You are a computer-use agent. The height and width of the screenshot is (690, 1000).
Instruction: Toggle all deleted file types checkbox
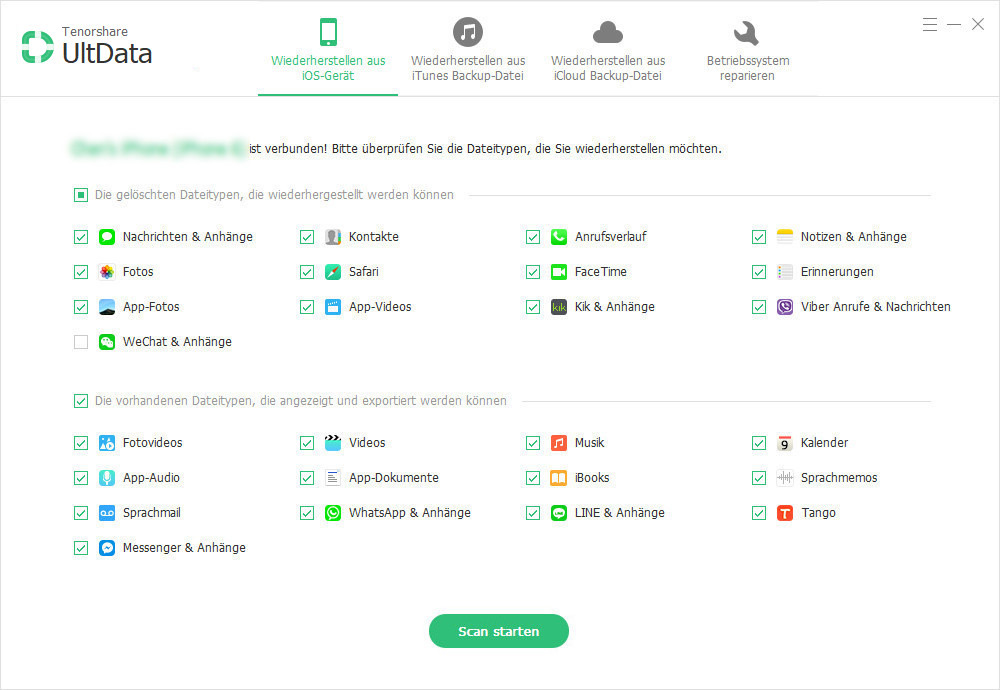point(81,195)
